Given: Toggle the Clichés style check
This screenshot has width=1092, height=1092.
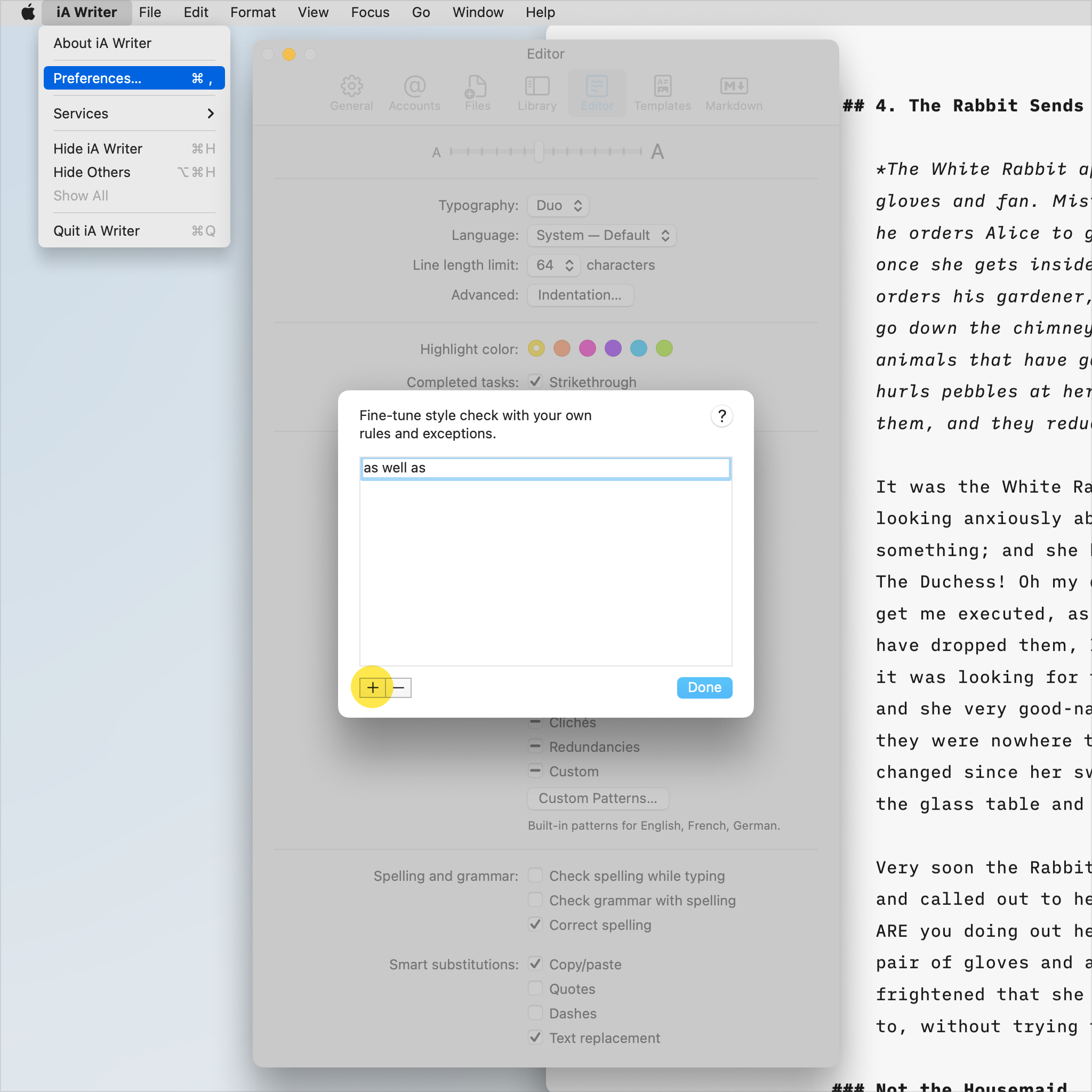Looking at the screenshot, I should [x=535, y=722].
